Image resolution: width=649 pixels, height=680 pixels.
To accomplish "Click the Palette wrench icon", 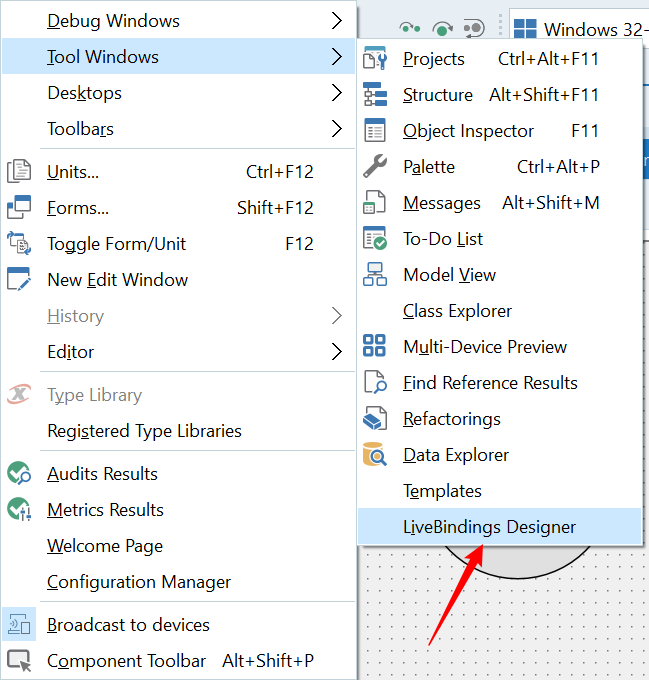I will click(x=375, y=167).
